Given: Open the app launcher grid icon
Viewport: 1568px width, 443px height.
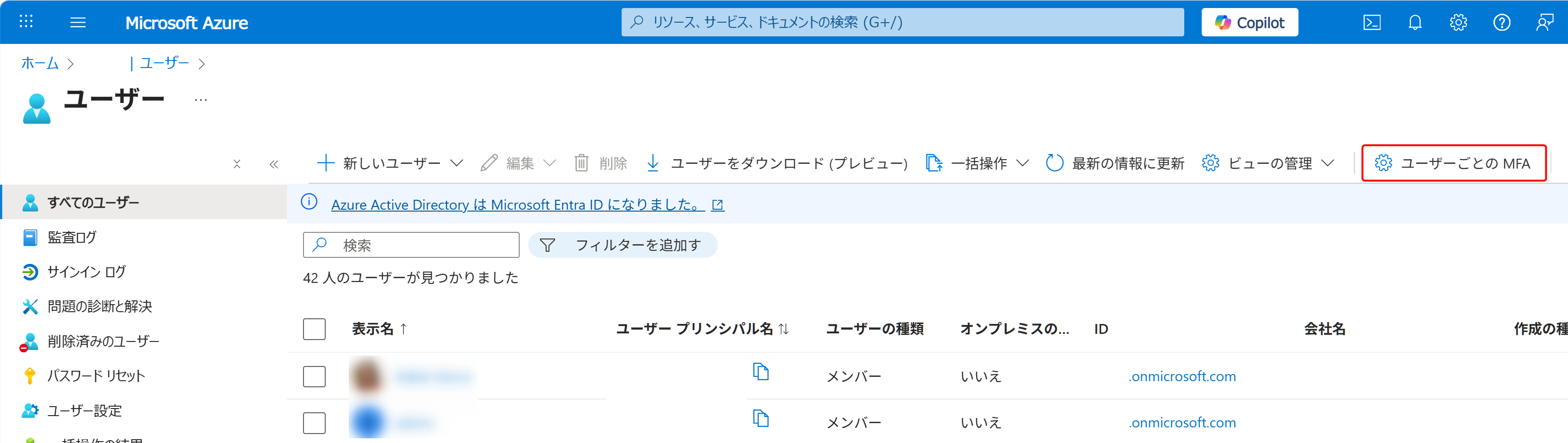Looking at the screenshot, I should (25, 22).
